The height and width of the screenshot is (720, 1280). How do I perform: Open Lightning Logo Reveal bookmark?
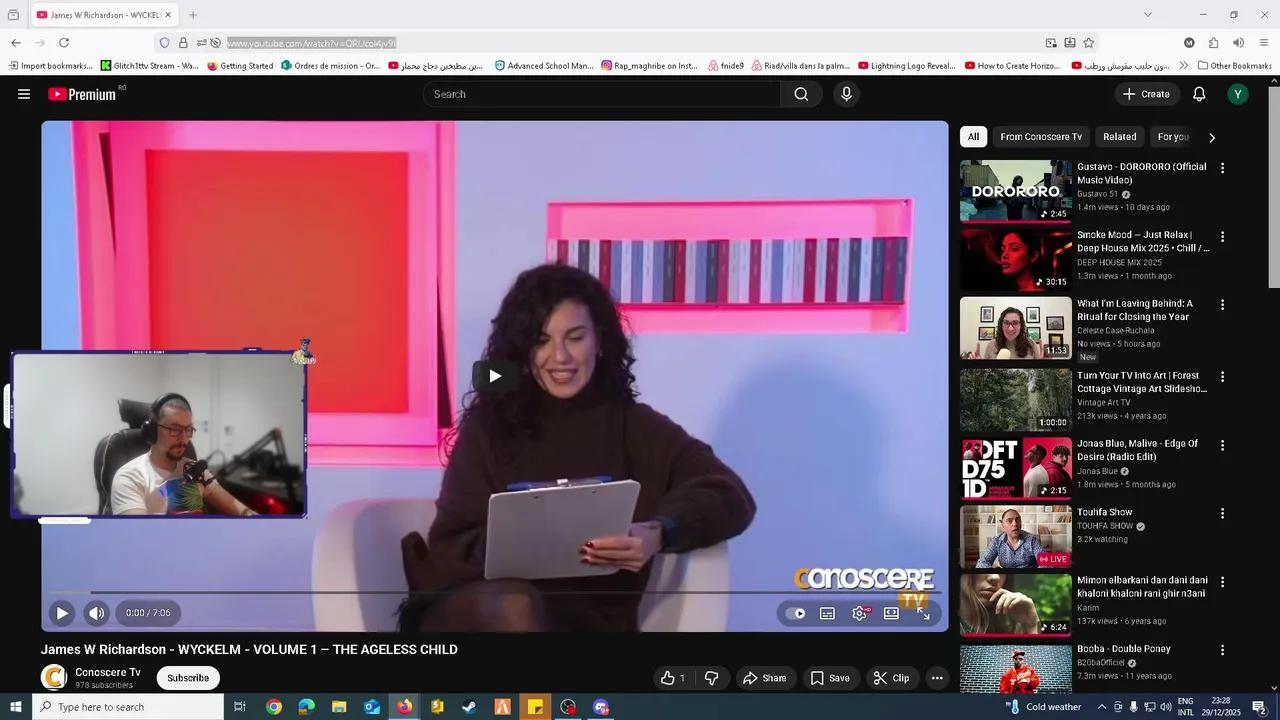[907, 66]
